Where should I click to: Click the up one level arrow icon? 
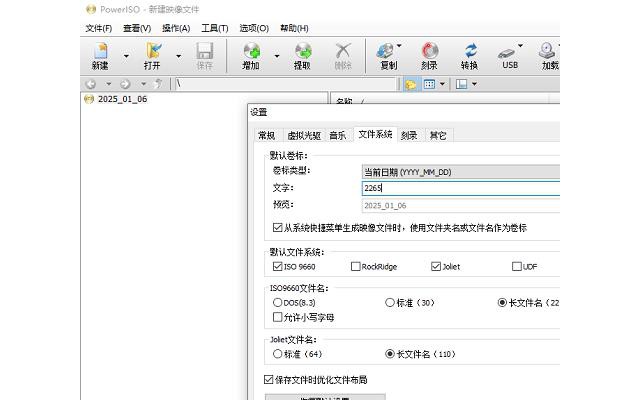pyautogui.click(x=158, y=84)
